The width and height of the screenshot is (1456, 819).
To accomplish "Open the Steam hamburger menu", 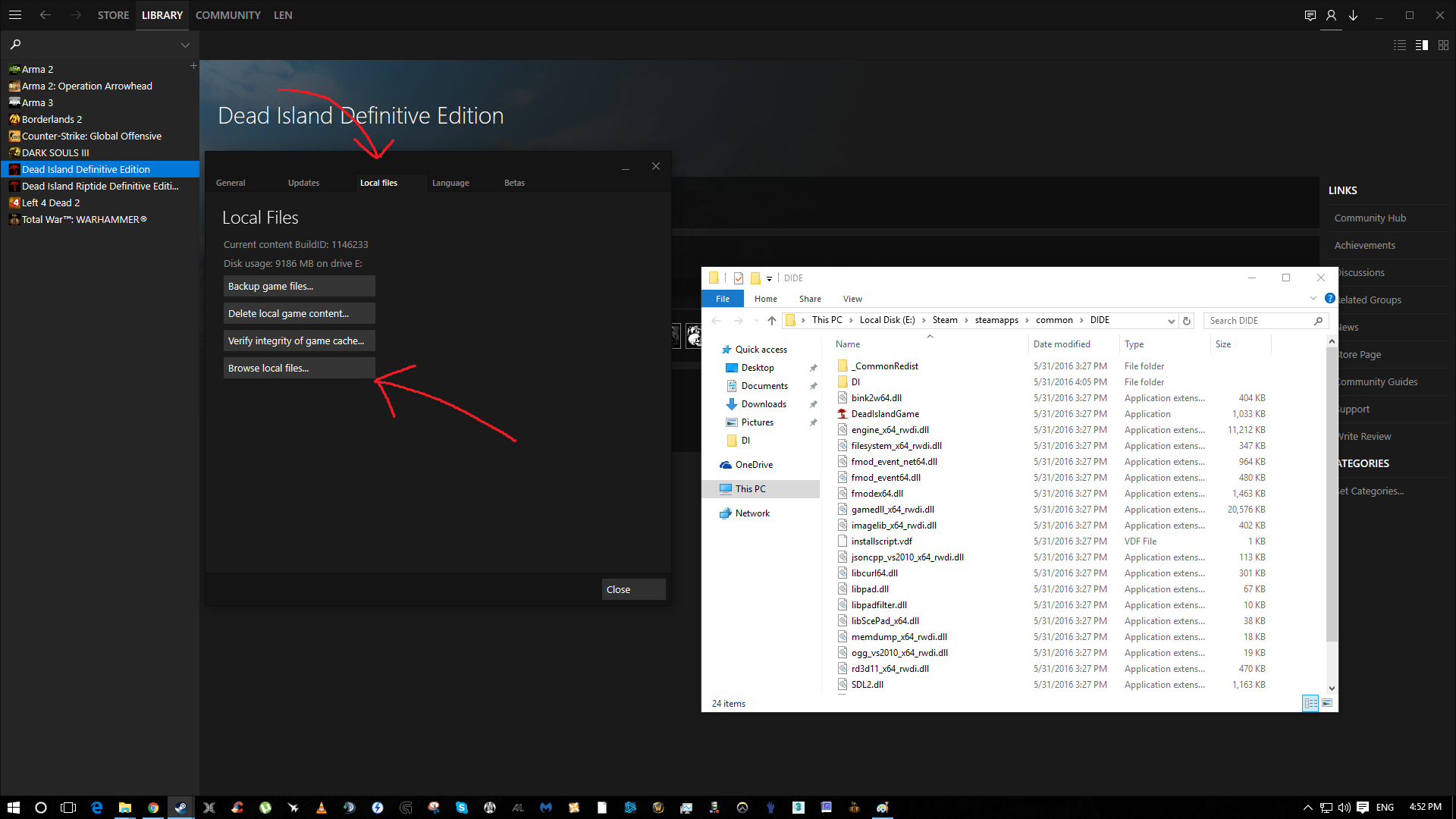I will 15,14.
